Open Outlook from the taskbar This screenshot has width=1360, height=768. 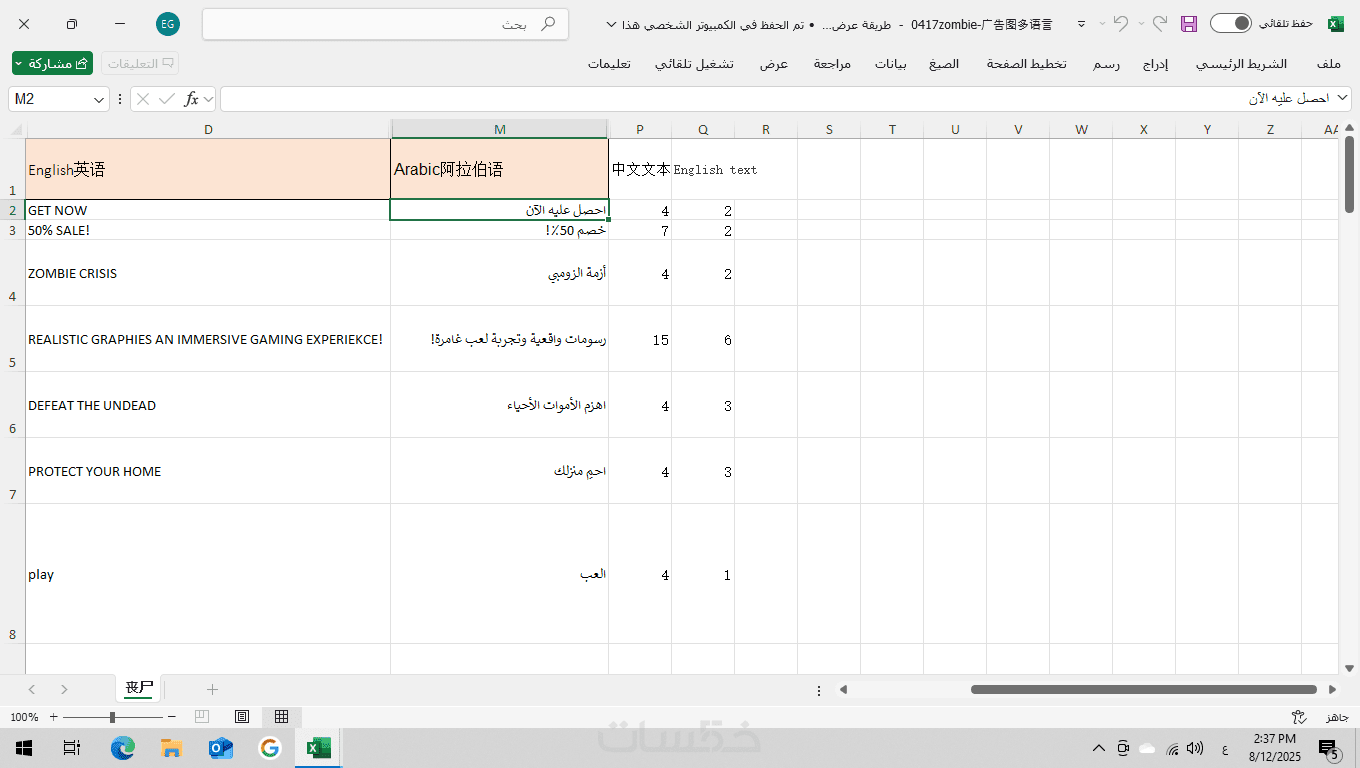[220, 748]
